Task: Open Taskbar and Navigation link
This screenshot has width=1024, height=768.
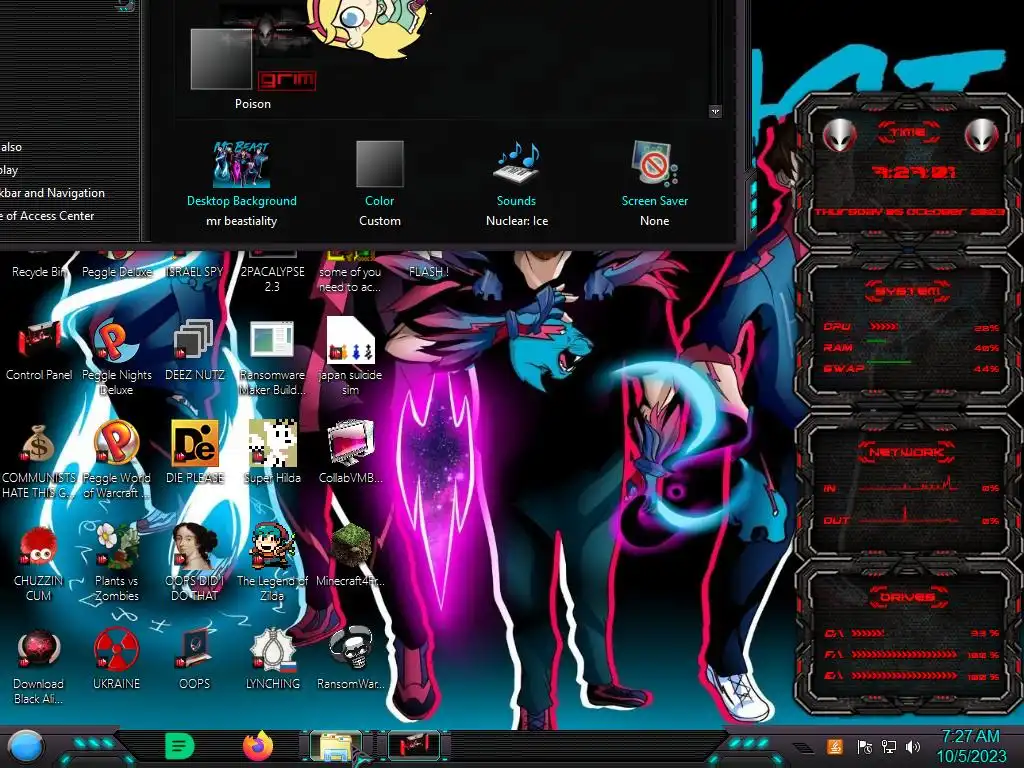Action: tap(52, 193)
